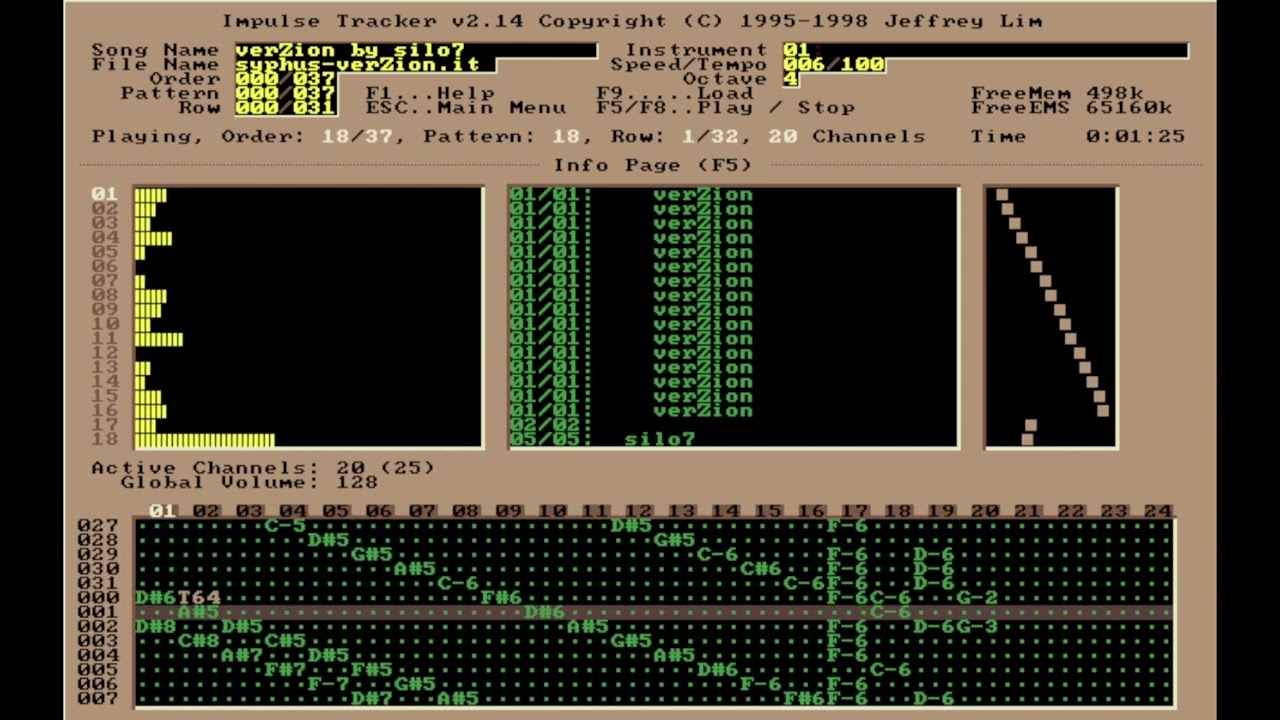Viewport: 1280px width, 720px height.
Task: Click the currently playing row 001 label
Action: 98,612
